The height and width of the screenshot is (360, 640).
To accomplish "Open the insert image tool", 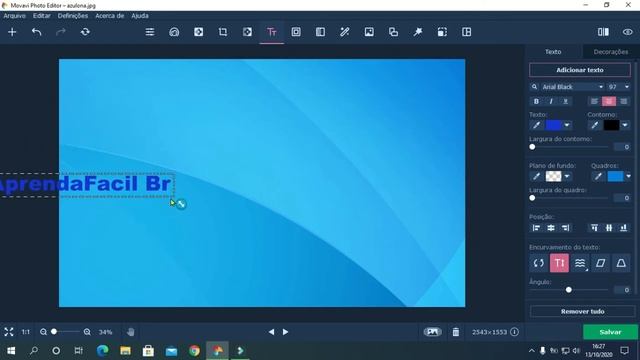I will [369, 32].
